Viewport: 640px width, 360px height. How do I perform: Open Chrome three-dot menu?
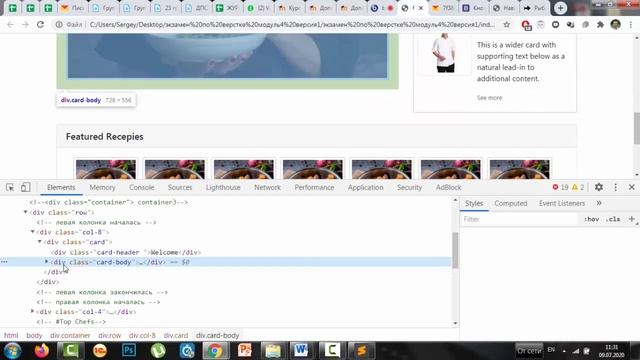[631, 24]
